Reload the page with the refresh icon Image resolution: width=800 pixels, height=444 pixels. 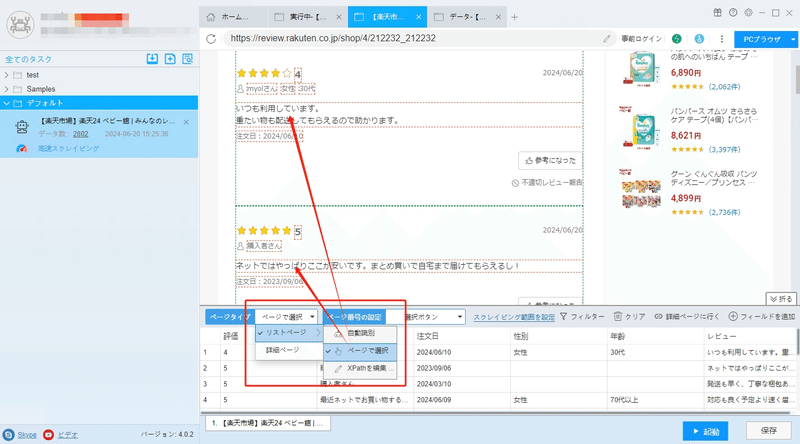point(211,39)
